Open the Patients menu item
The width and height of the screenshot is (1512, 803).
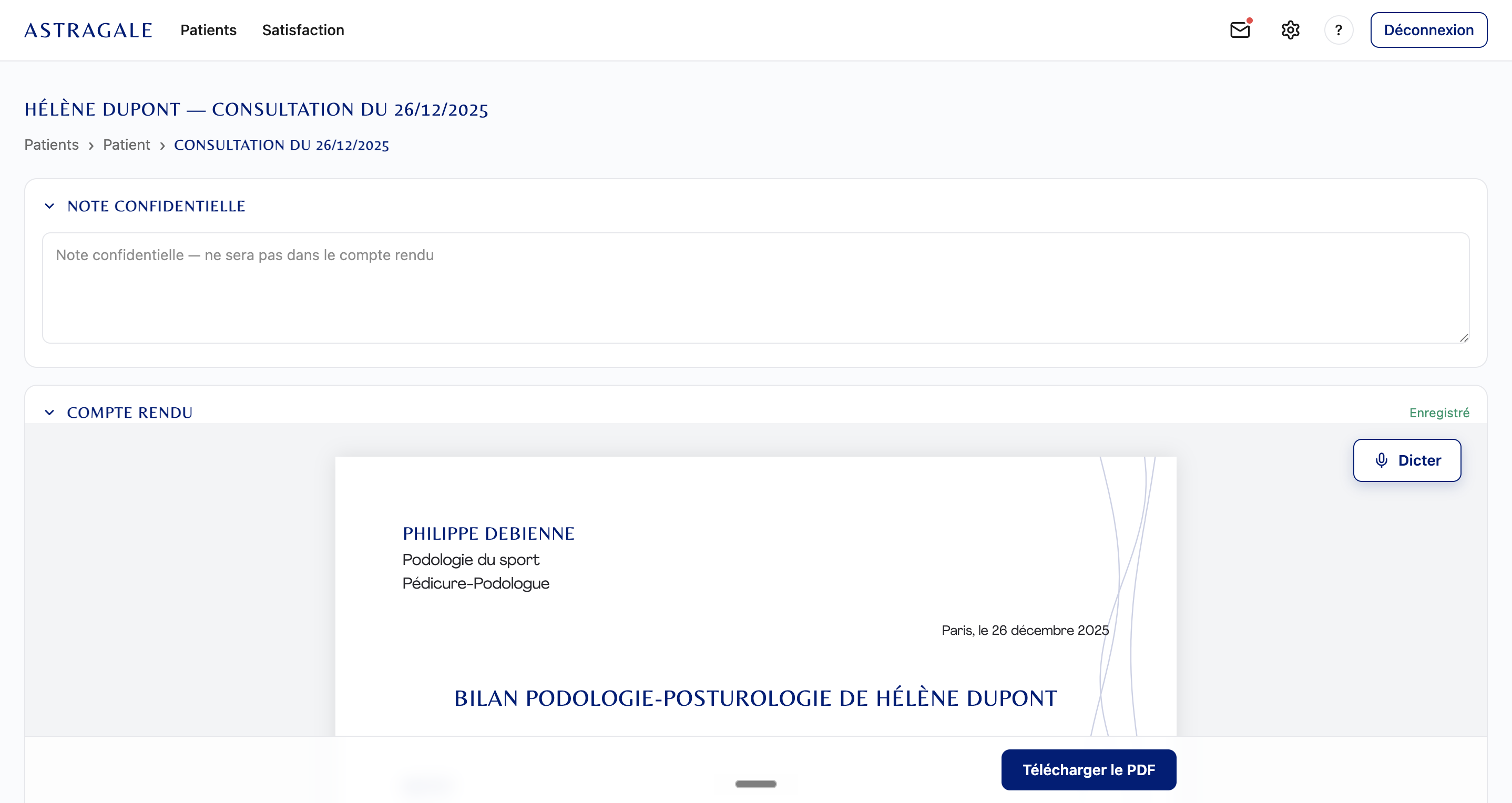point(208,30)
